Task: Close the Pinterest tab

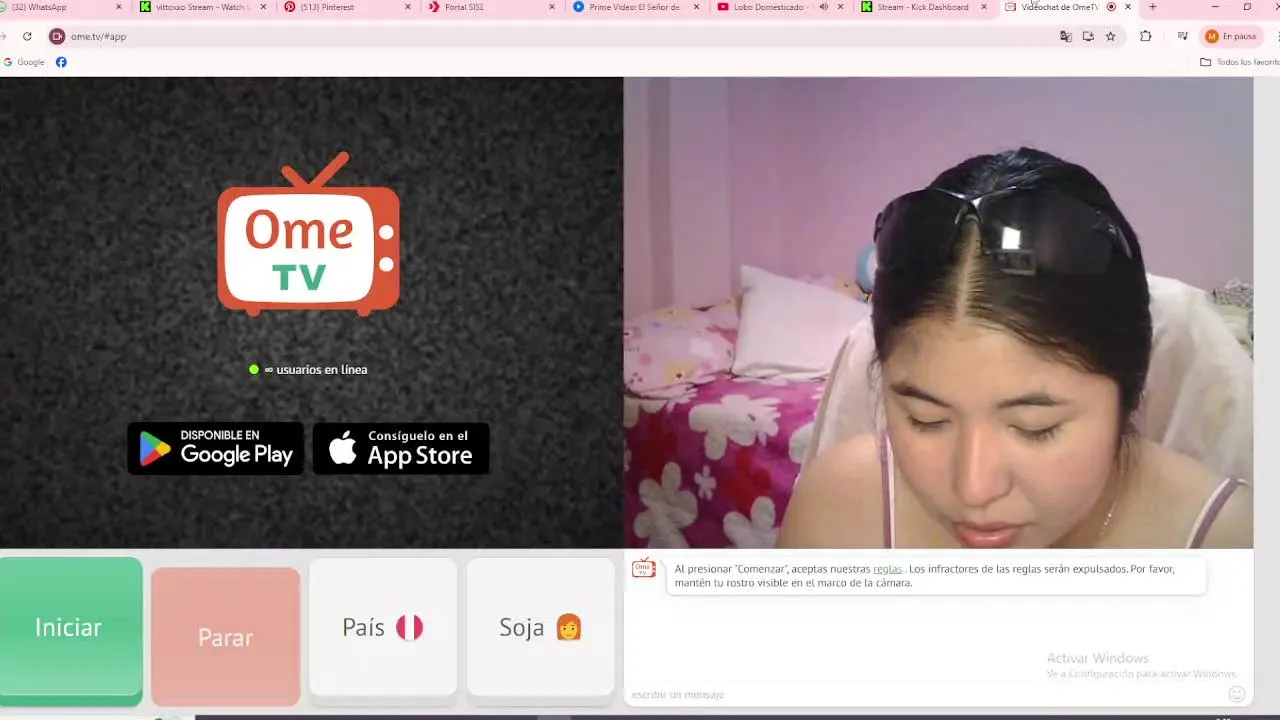Action: click(x=408, y=7)
